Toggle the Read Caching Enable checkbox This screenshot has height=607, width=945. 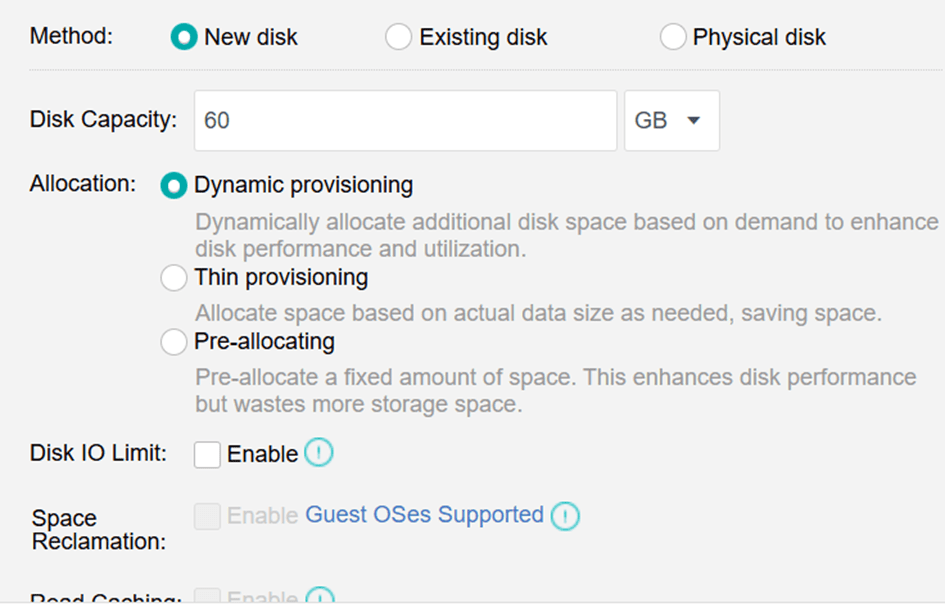click(x=207, y=598)
